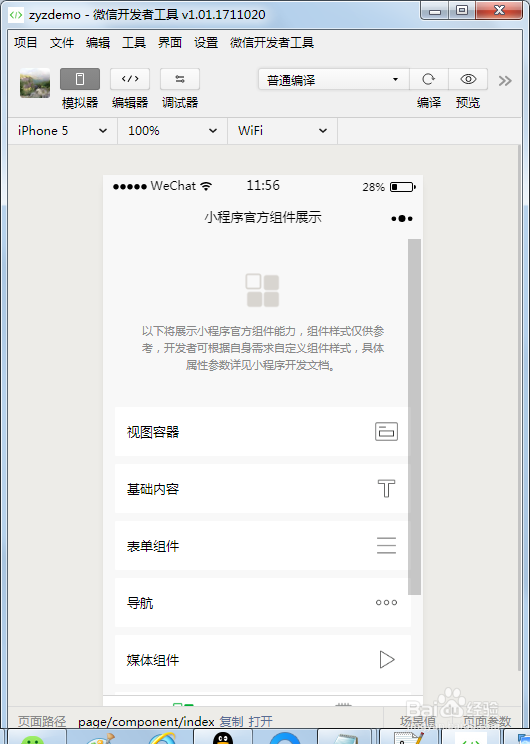Click the app logo in title bar
530x744 pixels.
(16, 15)
